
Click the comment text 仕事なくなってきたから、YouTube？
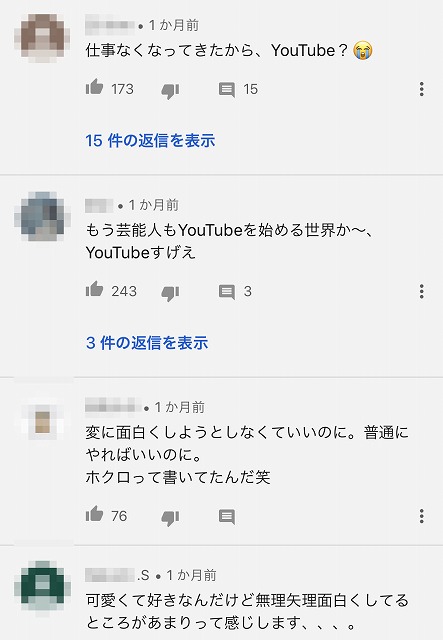tap(217, 51)
